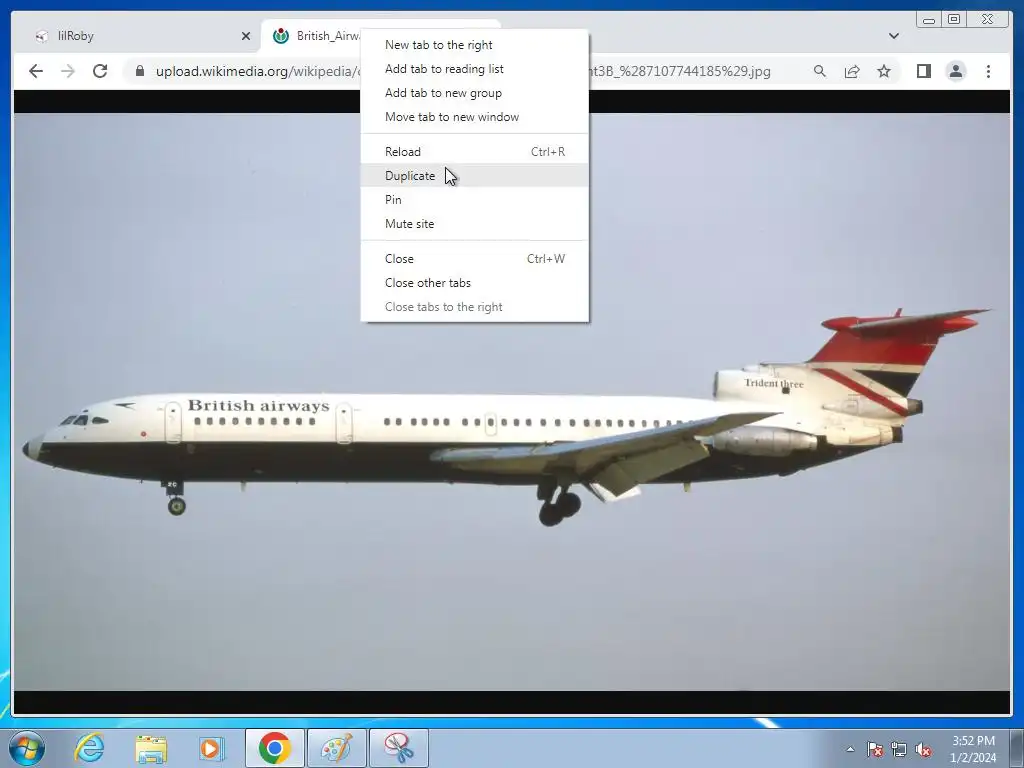Show hidden system tray icons arrow
Image resolution: width=1024 pixels, height=768 pixels.
click(x=850, y=749)
